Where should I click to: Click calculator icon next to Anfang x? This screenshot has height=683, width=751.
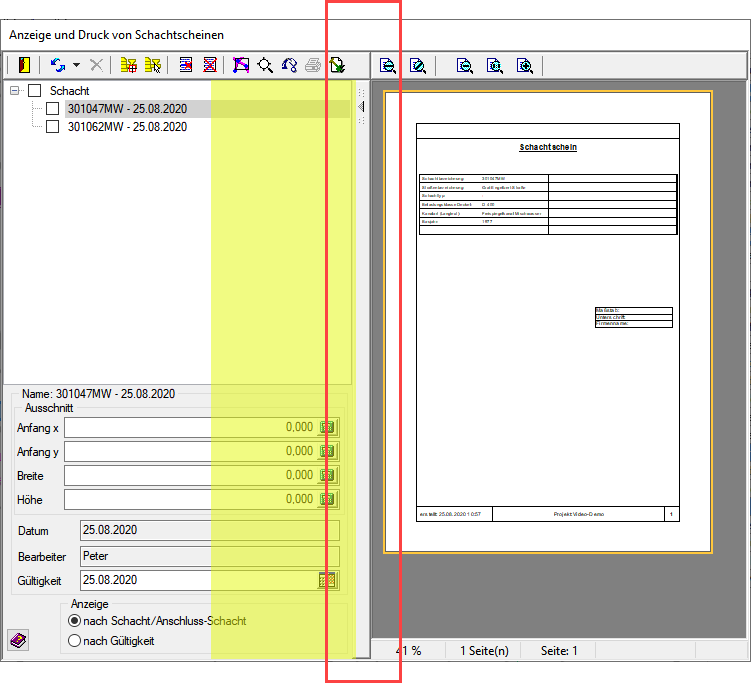click(327, 427)
